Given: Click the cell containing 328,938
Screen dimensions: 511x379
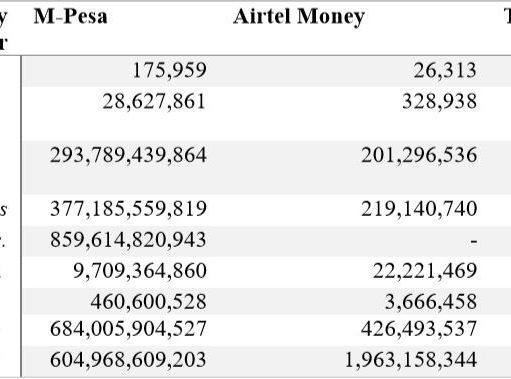Looking at the screenshot, I should (x=440, y=102).
